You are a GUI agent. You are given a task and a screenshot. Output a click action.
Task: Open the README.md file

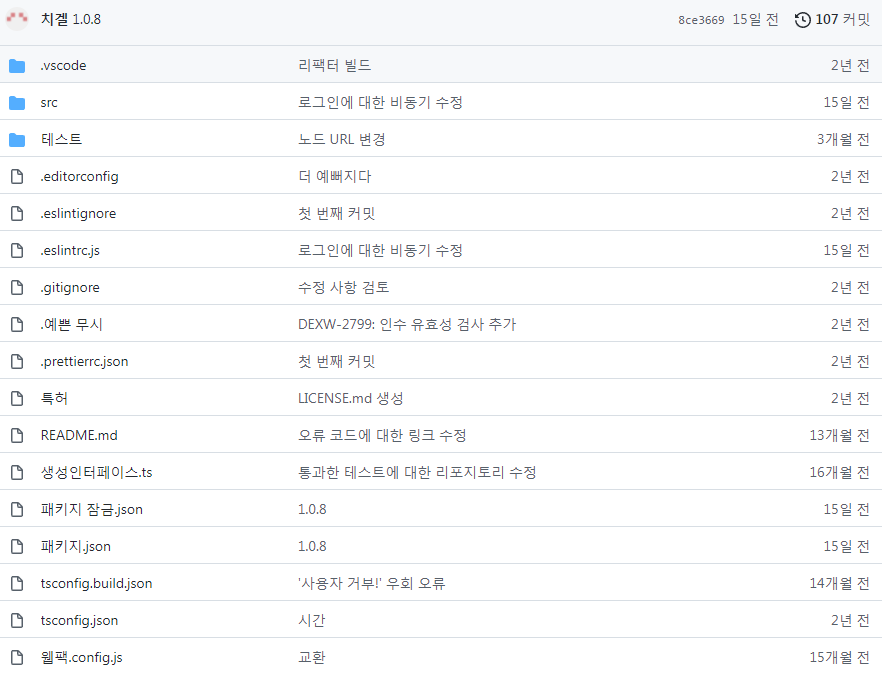(79, 435)
